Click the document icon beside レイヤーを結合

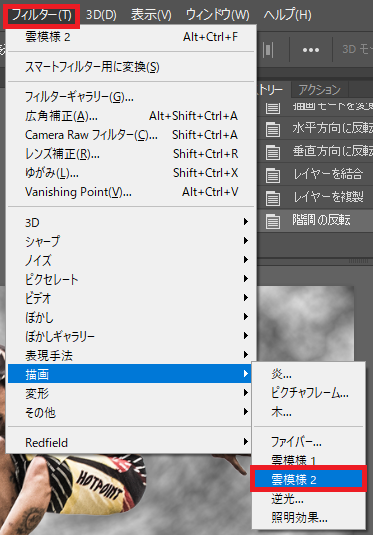[273, 175]
